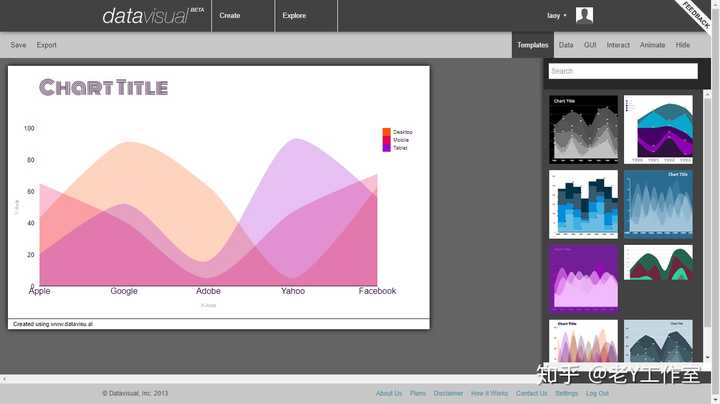Click the template panel scroll-up arrow

[x=707, y=94]
